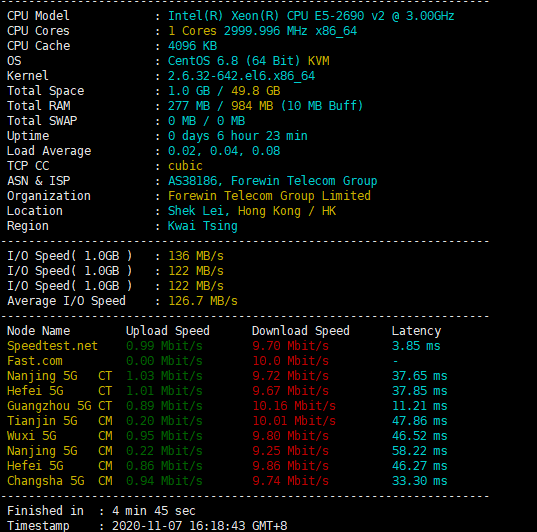Click the Total RAM 984 MB value
The height and width of the screenshot is (532, 537).
pos(252,106)
